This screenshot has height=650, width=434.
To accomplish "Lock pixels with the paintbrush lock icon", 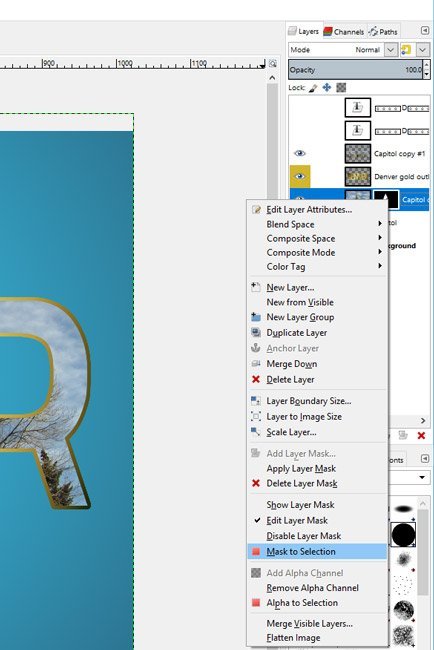I will (313, 88).
